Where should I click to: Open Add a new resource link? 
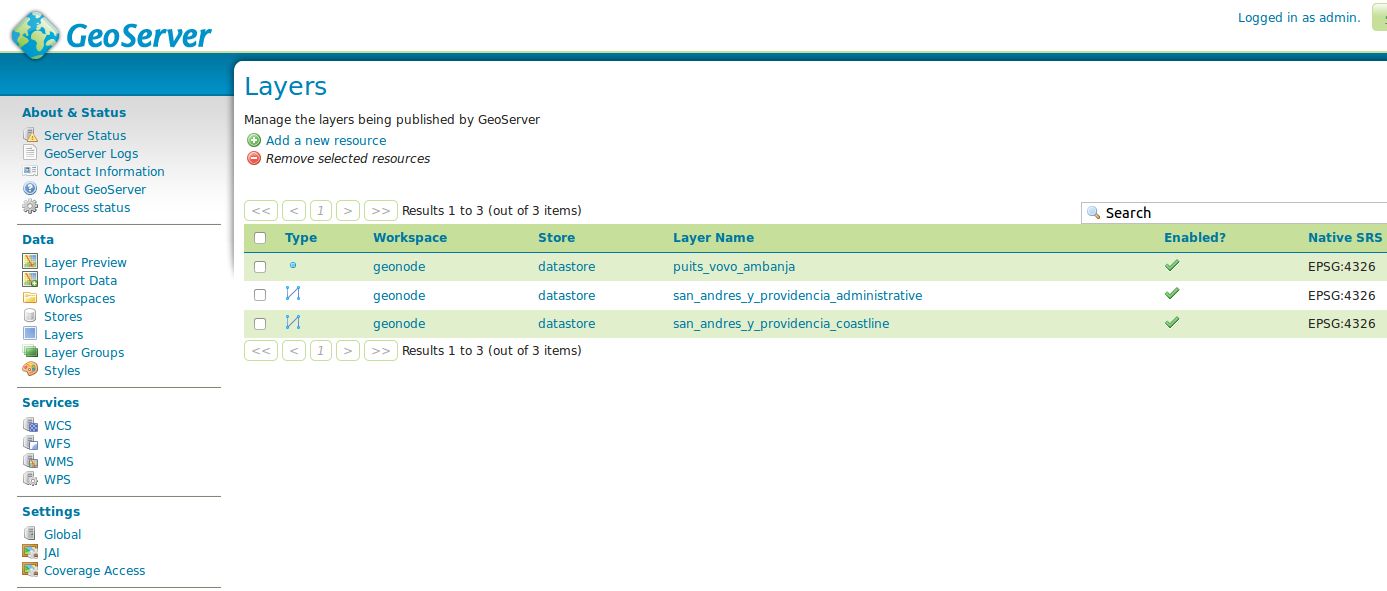point(326,141)
